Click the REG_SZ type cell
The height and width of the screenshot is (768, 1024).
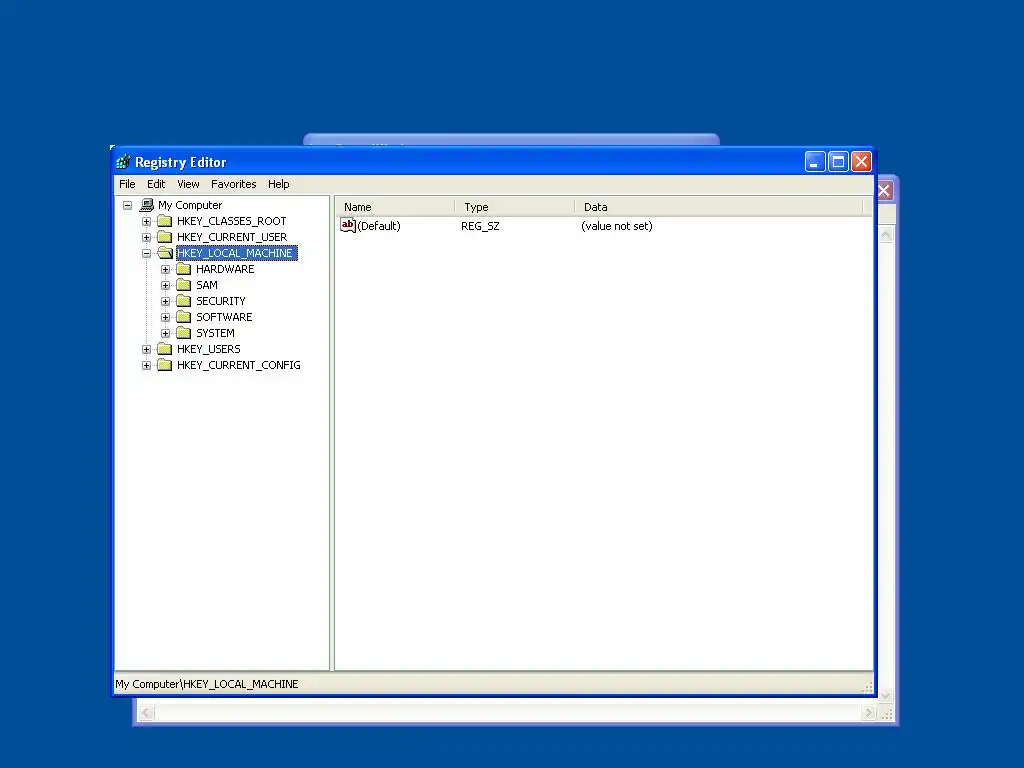[x=480, y=226]
